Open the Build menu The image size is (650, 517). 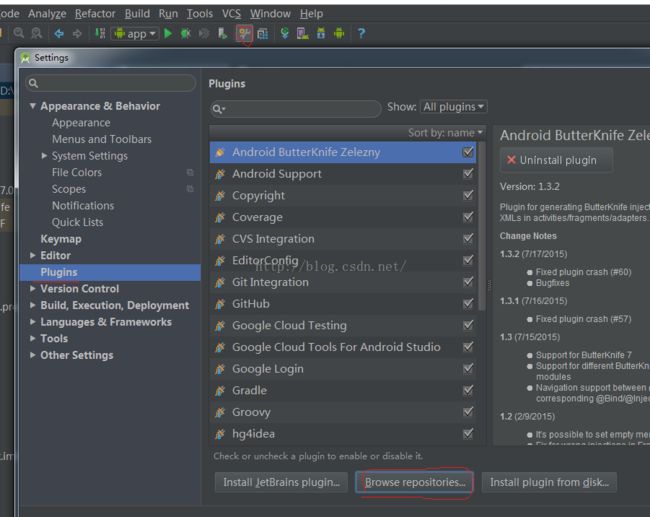[x=137, y=14]
